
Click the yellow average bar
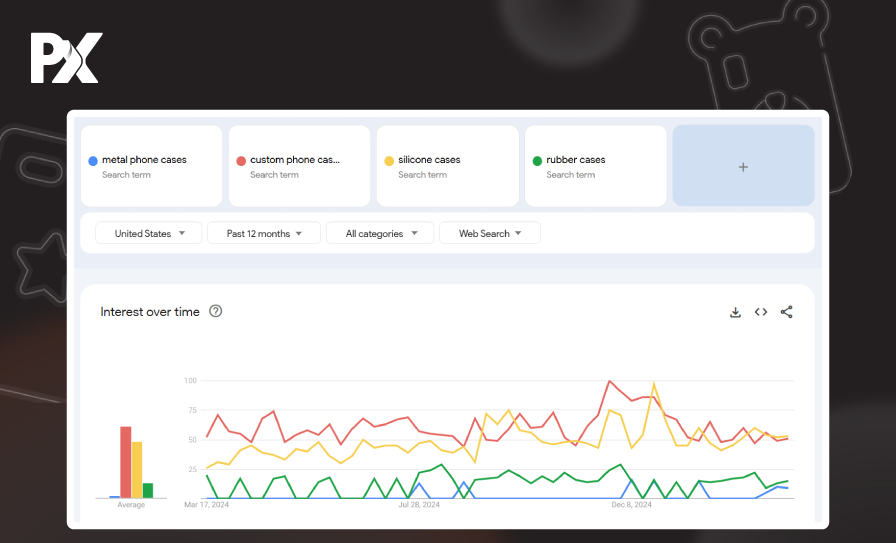(x=137, y=469)
